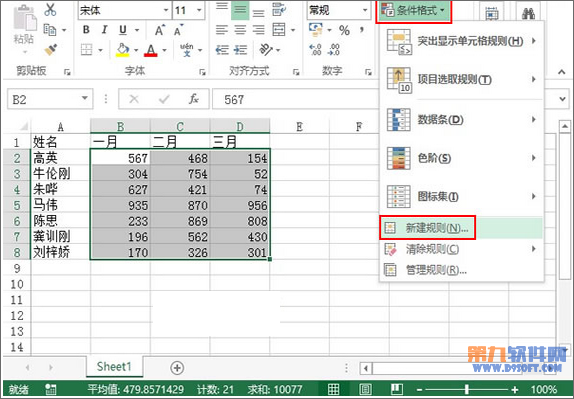Open the font name 宋体 dropdown
Screen dimensions: 574x399
pyautogui.click(x=166, y=10)
